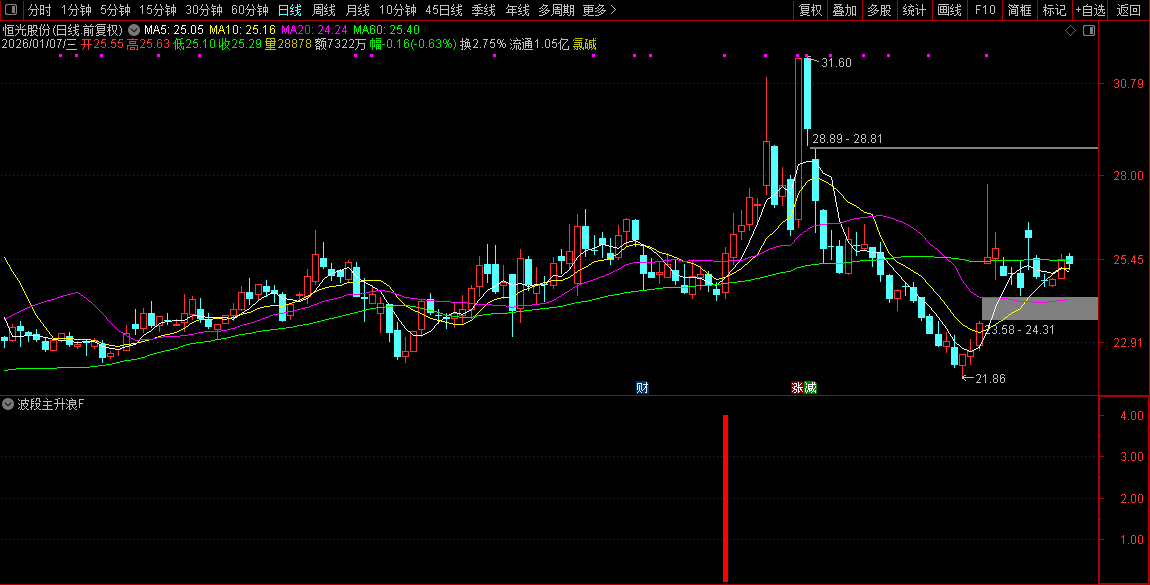Click the 财 financial event marker
The image size is (1150, 585).
click(x=642, y=387)
